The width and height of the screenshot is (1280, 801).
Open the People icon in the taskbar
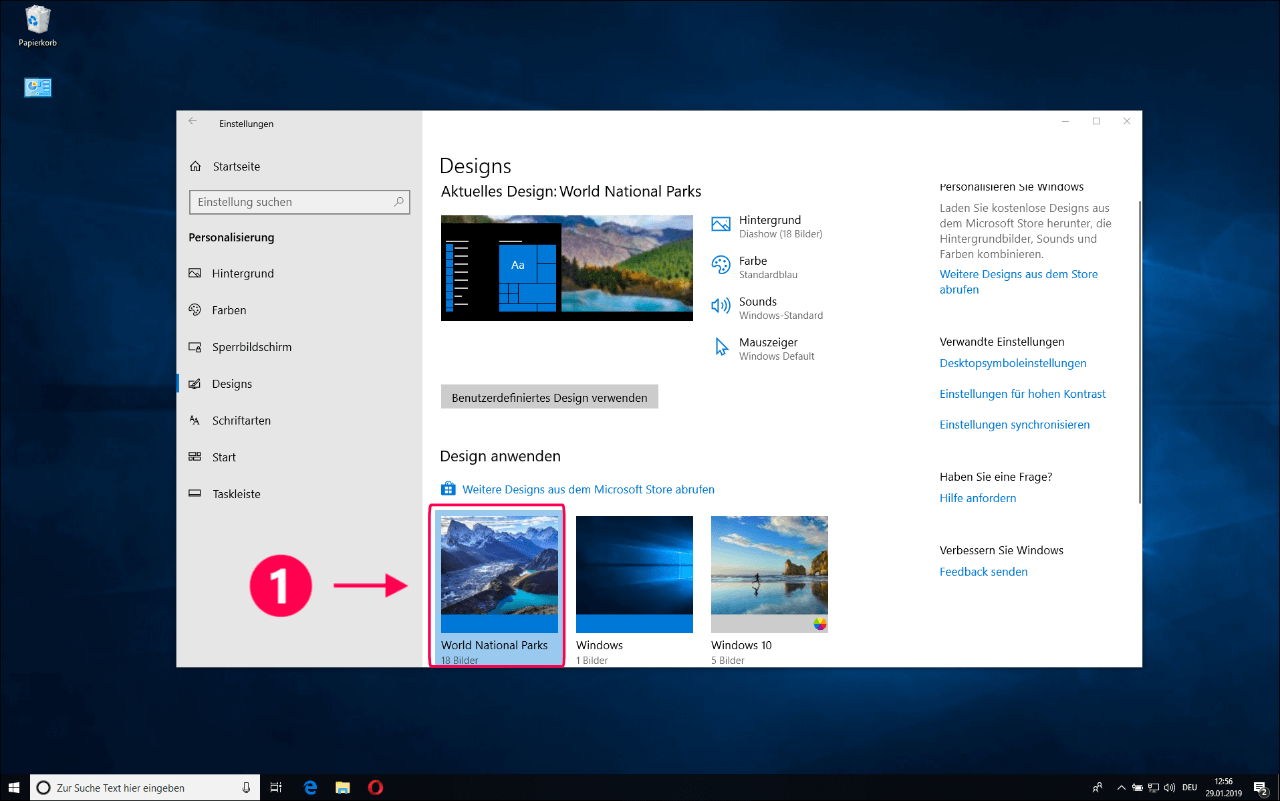tap(1098, 788)
